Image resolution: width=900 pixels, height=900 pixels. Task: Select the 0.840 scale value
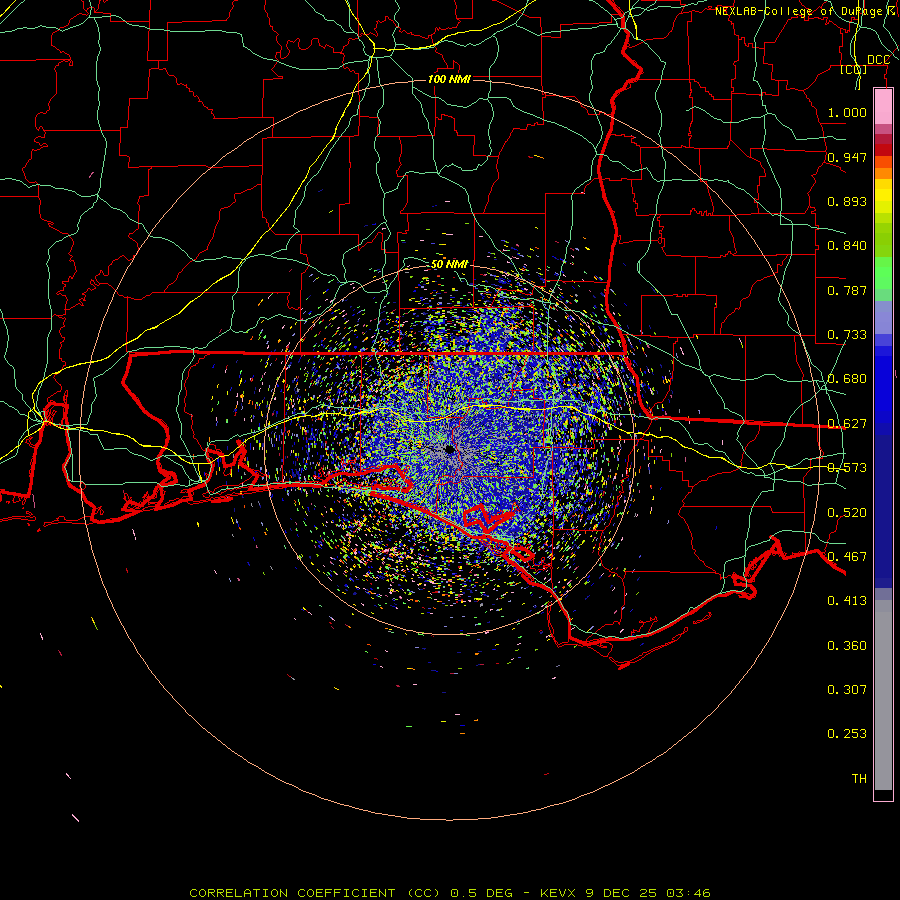click(847, 246)
